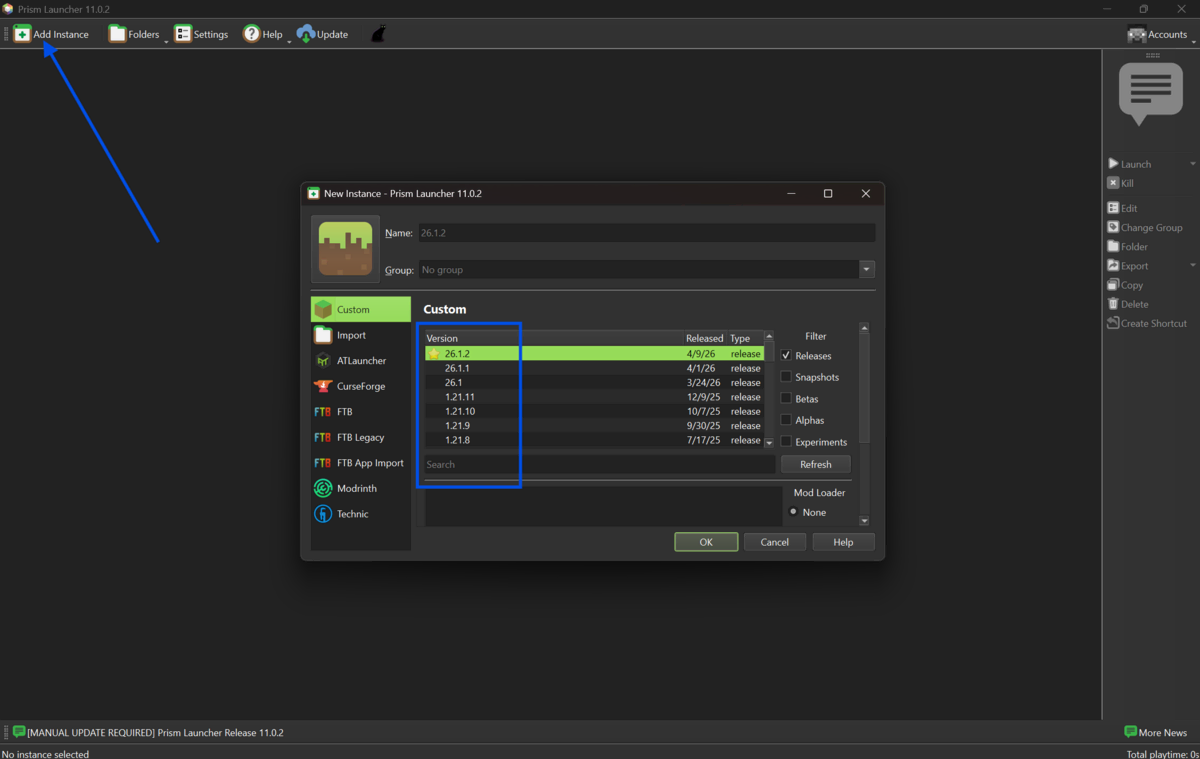The width and height of the screenshot is (1200, 759).
Task: Switch to the Import page
Action: coord(351,335)
